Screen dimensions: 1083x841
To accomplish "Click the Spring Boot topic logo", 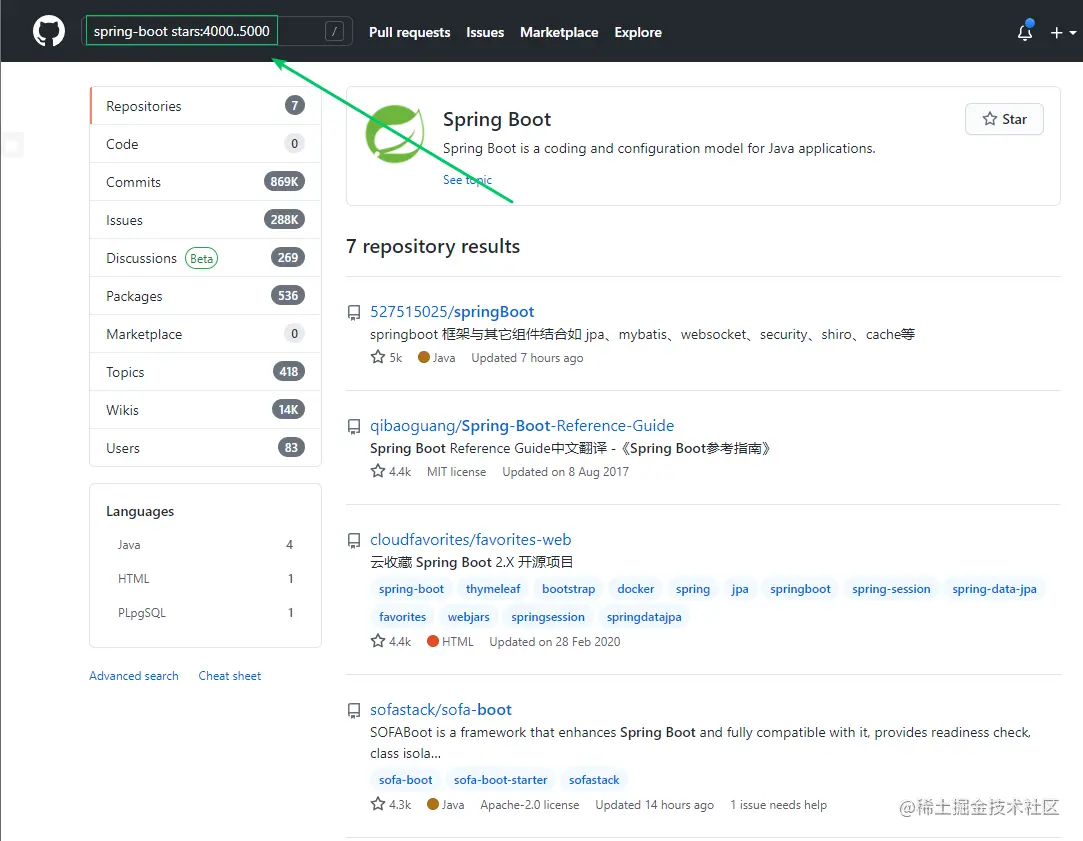I will [394, 134].
